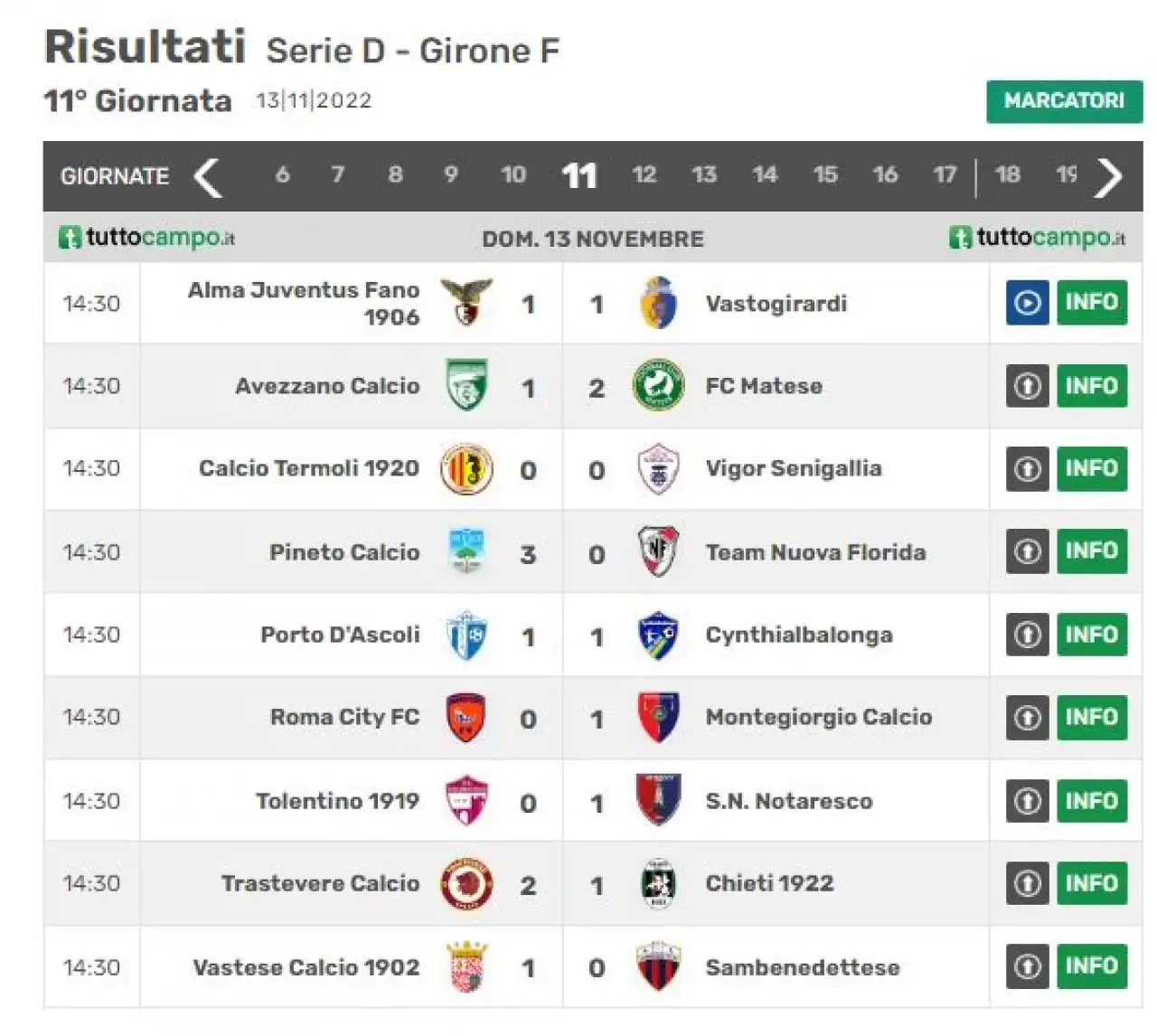Advance giornate list with right chevron
This screenshot has width=1157, height=1036.
tap(1108, 176)
